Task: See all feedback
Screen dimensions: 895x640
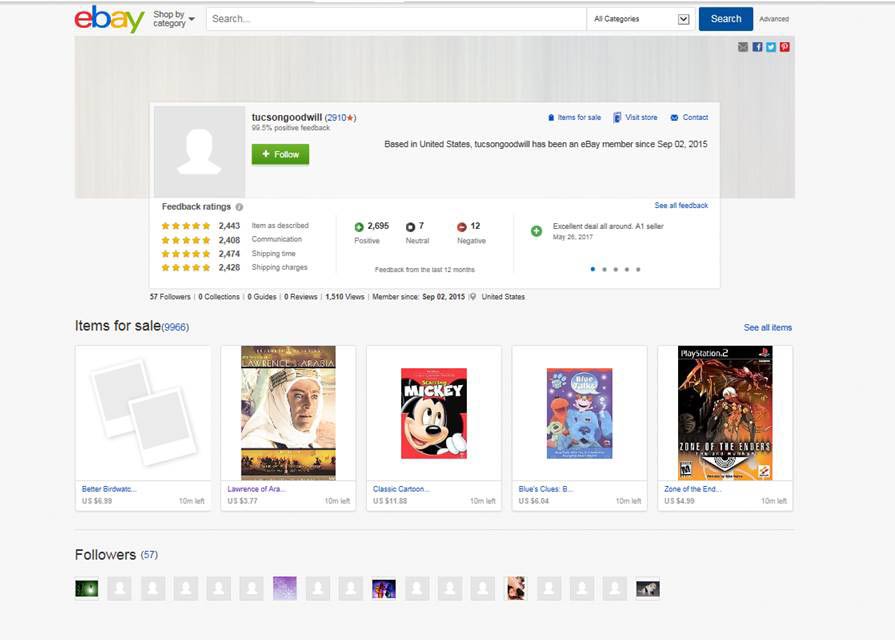Action: (681, 206)
